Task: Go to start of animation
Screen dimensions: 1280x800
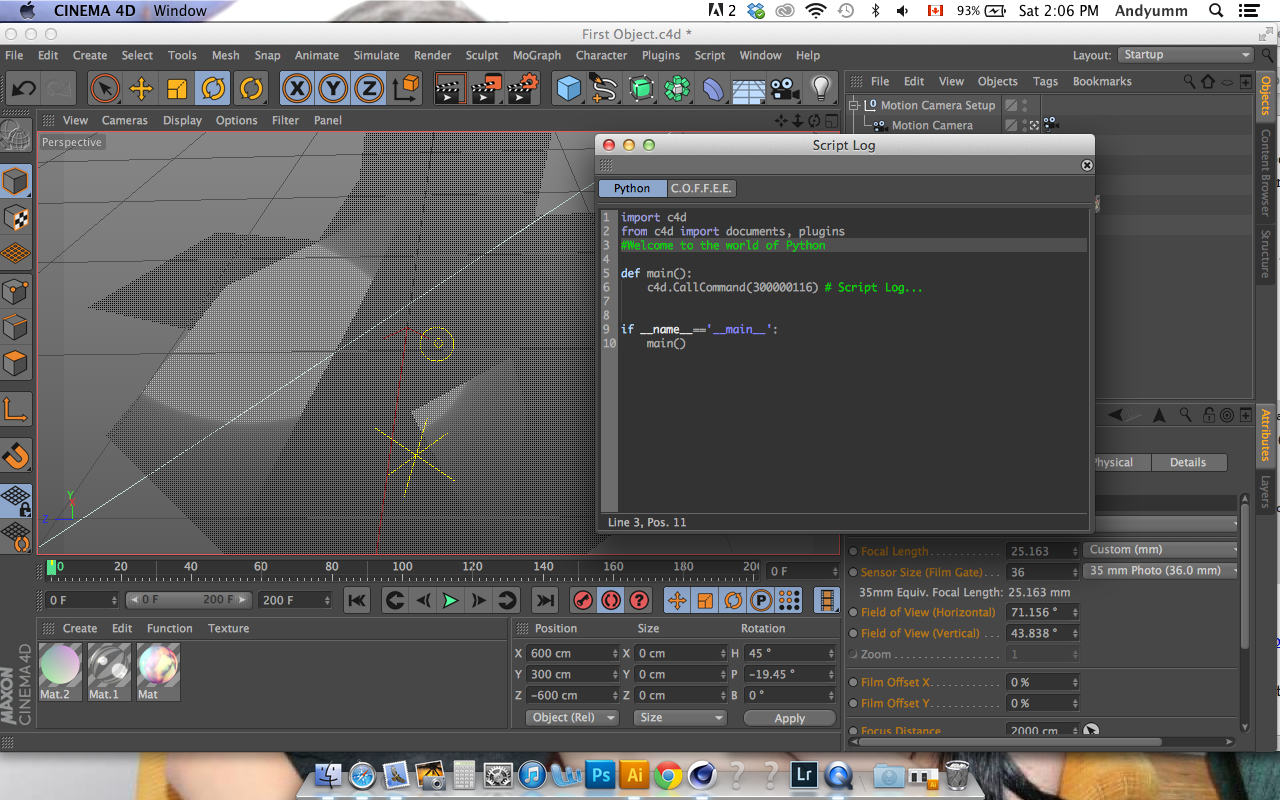Action: coord(357,600)
